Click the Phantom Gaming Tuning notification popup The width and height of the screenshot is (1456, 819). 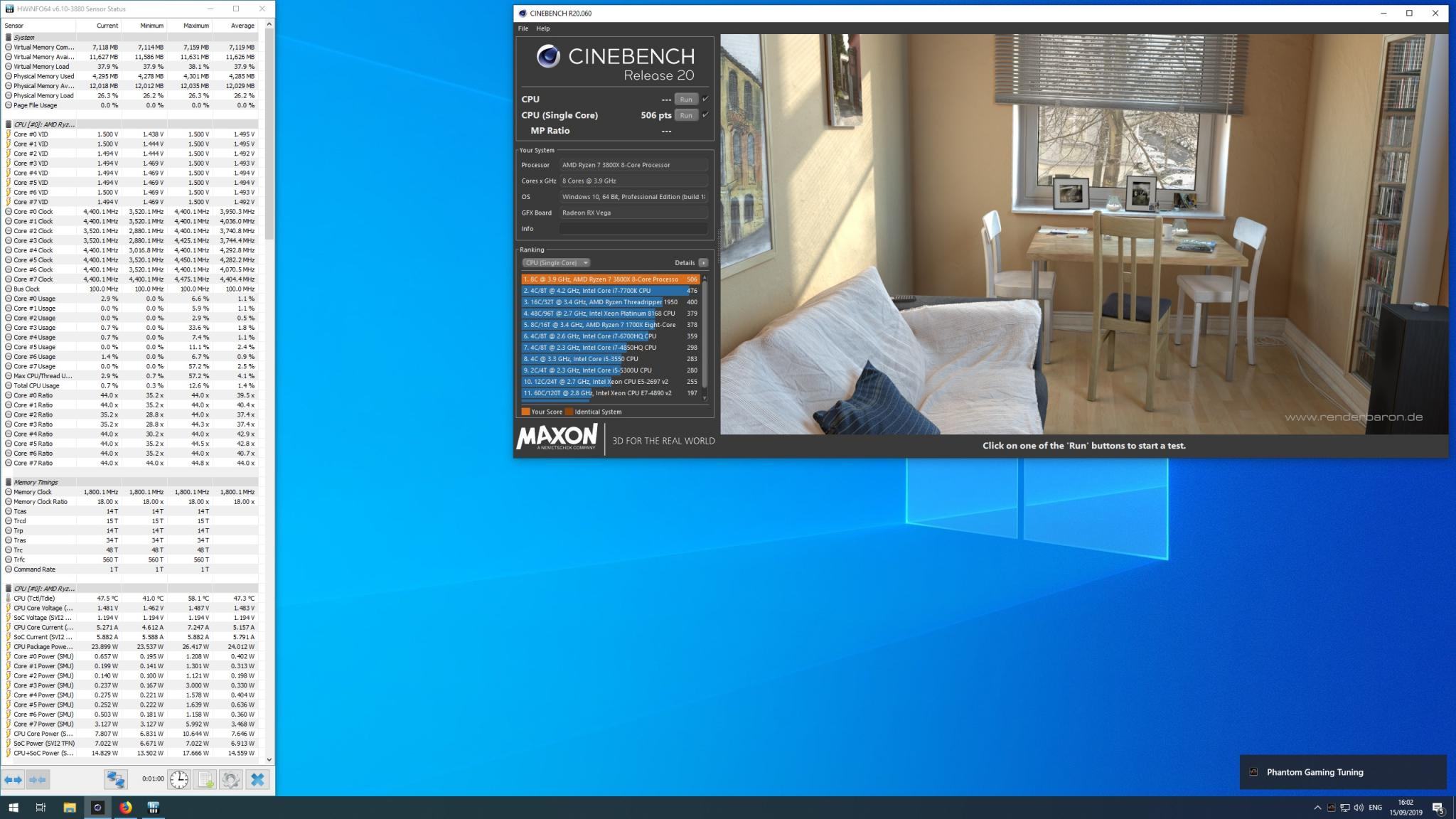click(1343, 772)
